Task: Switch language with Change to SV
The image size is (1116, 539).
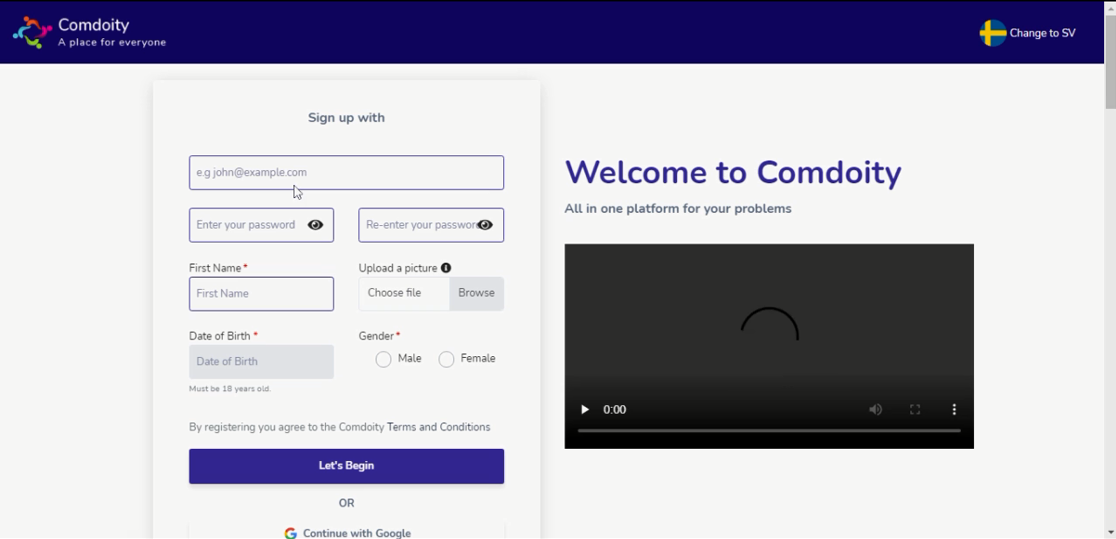Action: (x=1043, y=33)
